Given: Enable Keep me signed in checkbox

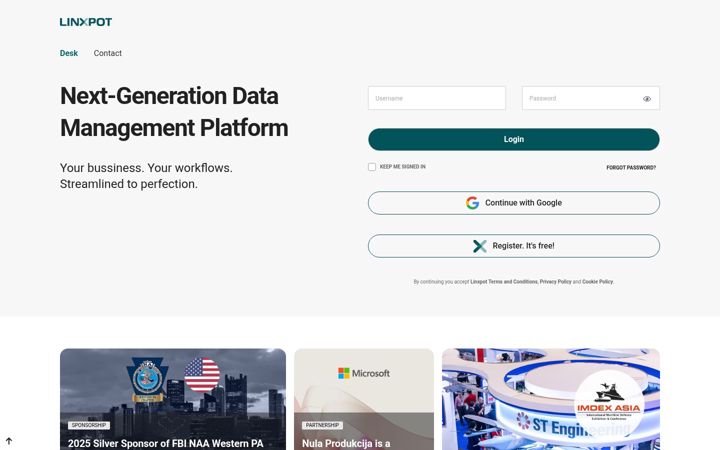Looking at the screenshot, I should pos(372,167).
